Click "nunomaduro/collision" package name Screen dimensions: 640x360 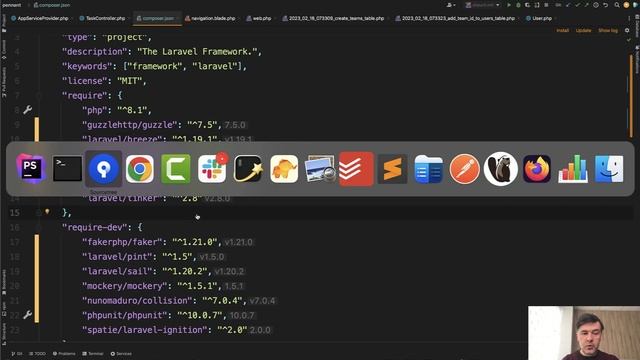tap(137, 301)
